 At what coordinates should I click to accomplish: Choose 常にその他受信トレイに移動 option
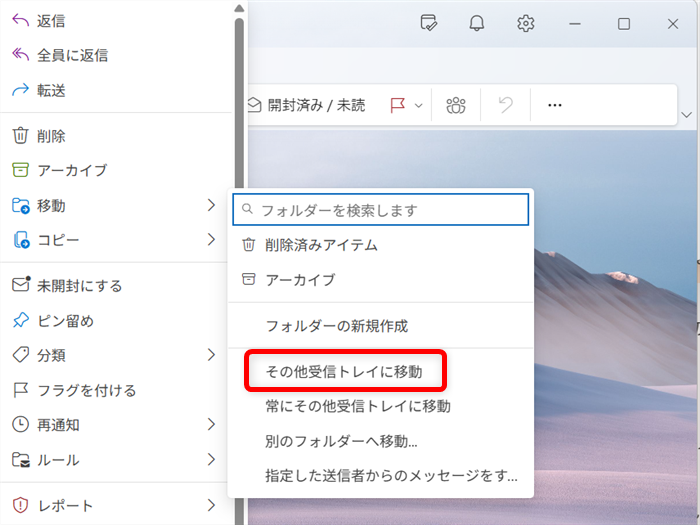[357, 406]
